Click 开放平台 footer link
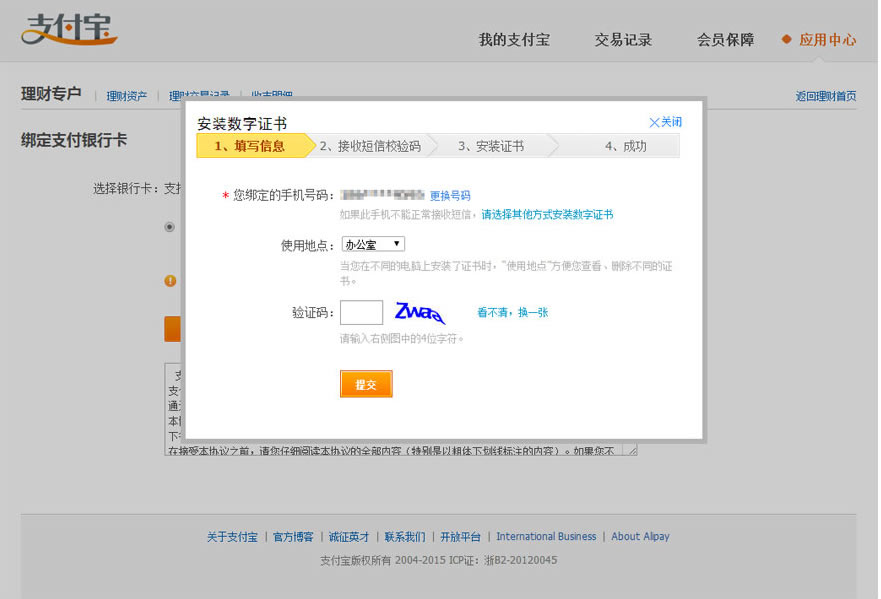This screenshot has width=881, height=599. [460, 537]
